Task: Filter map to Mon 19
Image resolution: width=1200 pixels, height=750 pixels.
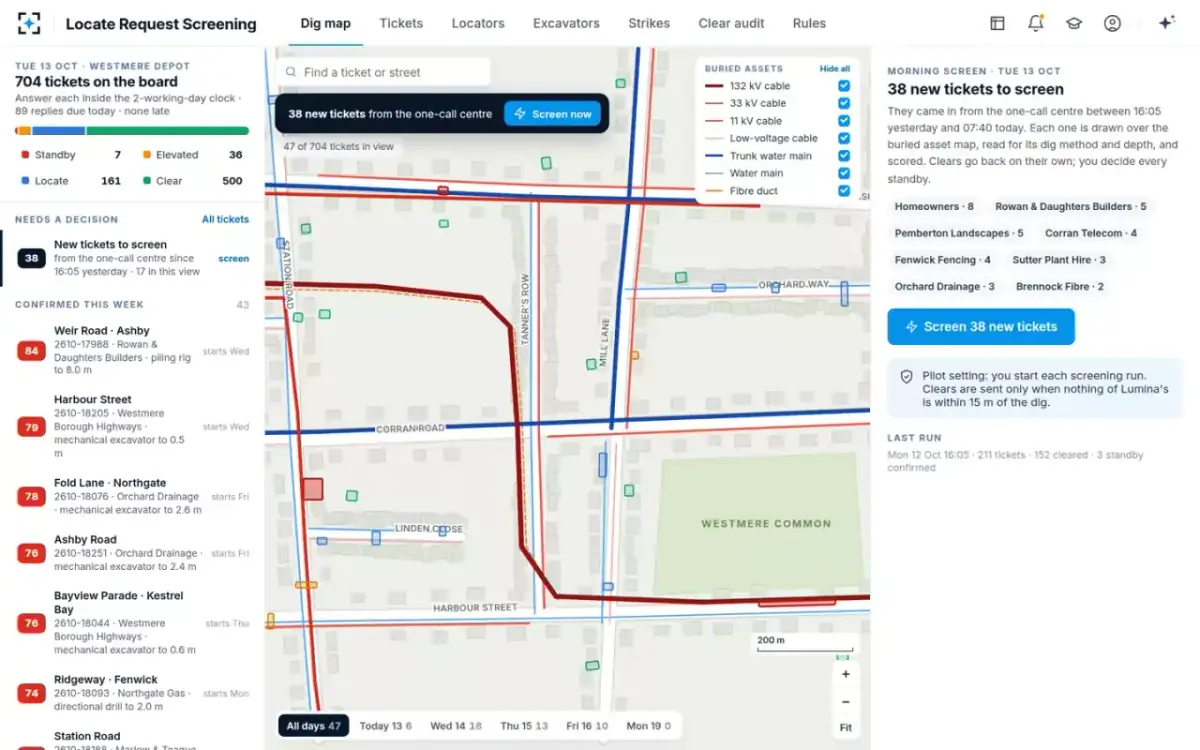Action: point(648,726)
